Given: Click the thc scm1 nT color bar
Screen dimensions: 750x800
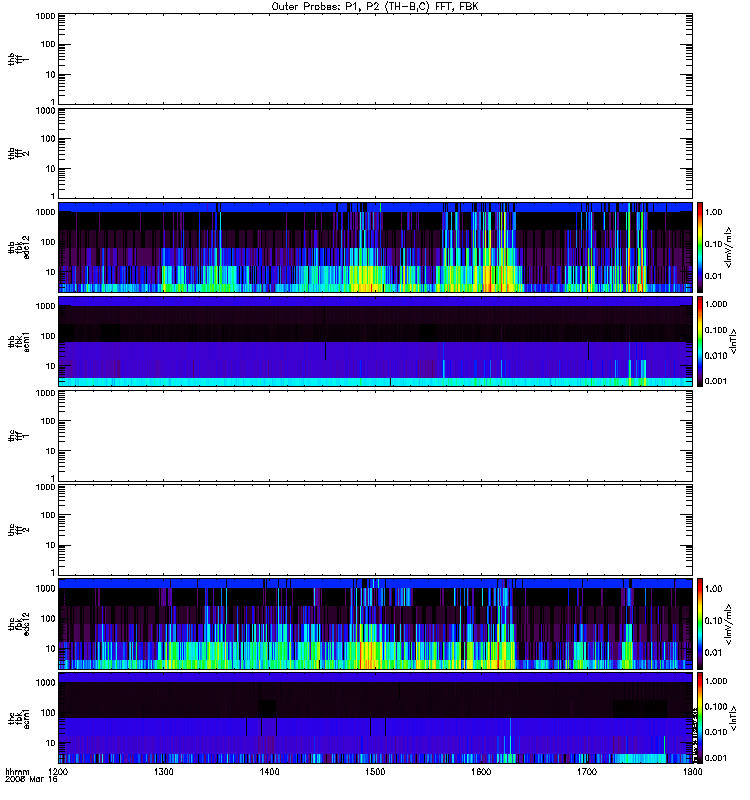Looking at the screenshot, I should click(700, 718).
